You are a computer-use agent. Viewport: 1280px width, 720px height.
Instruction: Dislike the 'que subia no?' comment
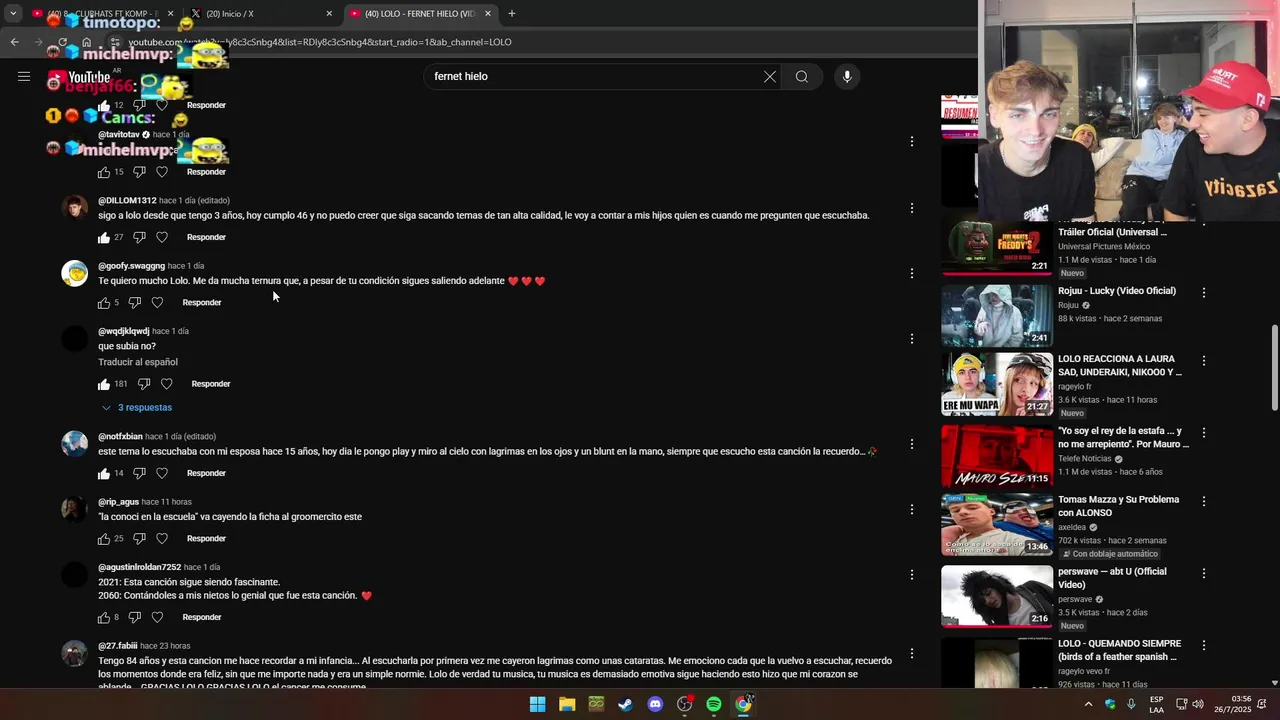pyautogui.click(x=144, y=384)
